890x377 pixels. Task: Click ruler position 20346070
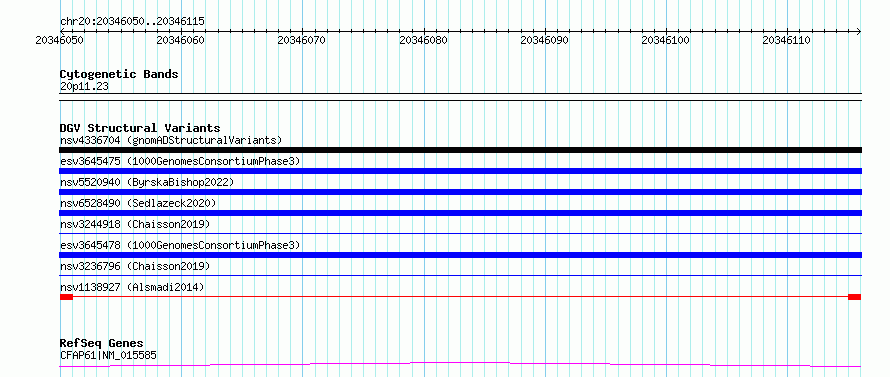pyautogui.click(x=302, y=40)
